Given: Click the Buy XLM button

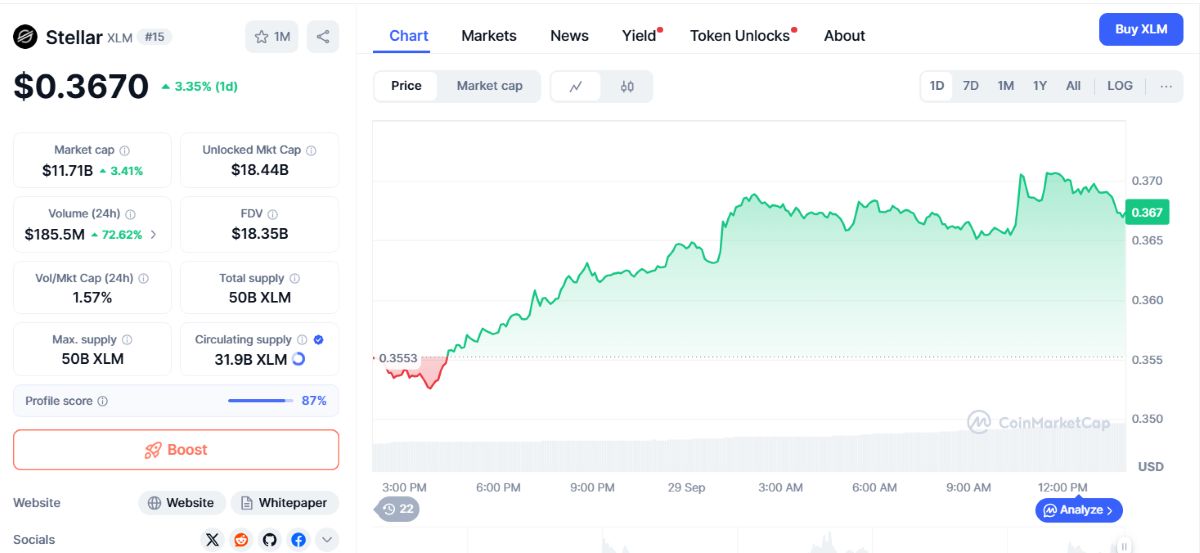Looking at the screenshot, I should (x=1141, y=30).
